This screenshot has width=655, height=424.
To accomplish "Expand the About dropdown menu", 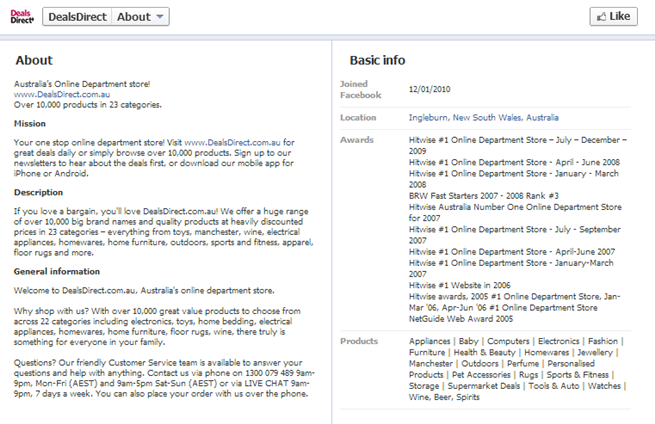I will click(140, 17).
